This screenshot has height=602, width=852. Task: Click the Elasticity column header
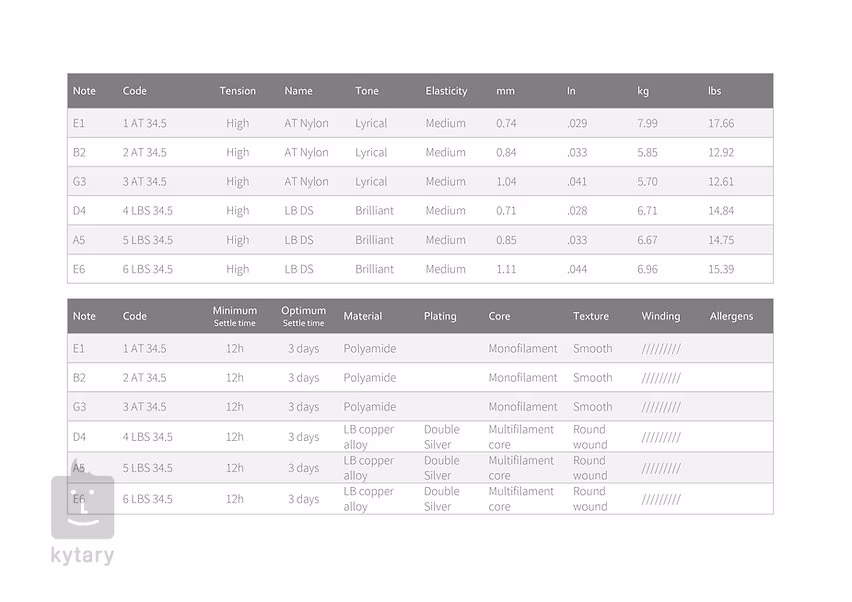point(446,91)
